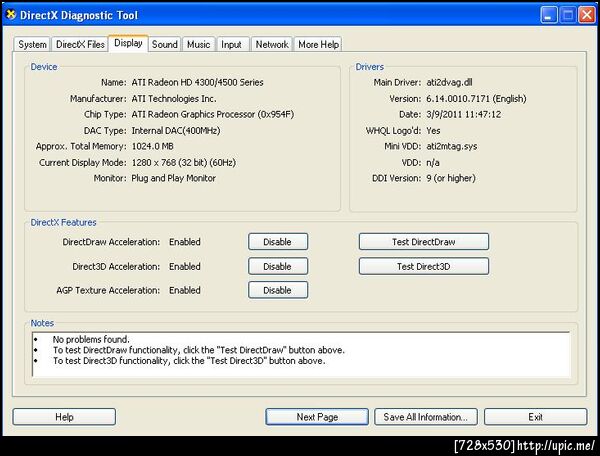
Task: Click display mode 1280 x 768 (32 bit) (60Hz)
Action: coord(184,163)
